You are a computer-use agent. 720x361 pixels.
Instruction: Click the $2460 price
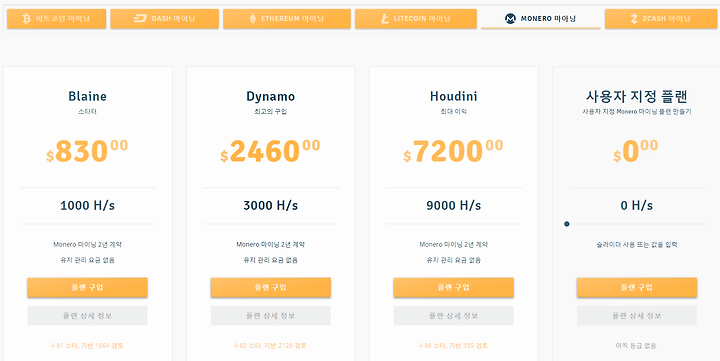270,151
